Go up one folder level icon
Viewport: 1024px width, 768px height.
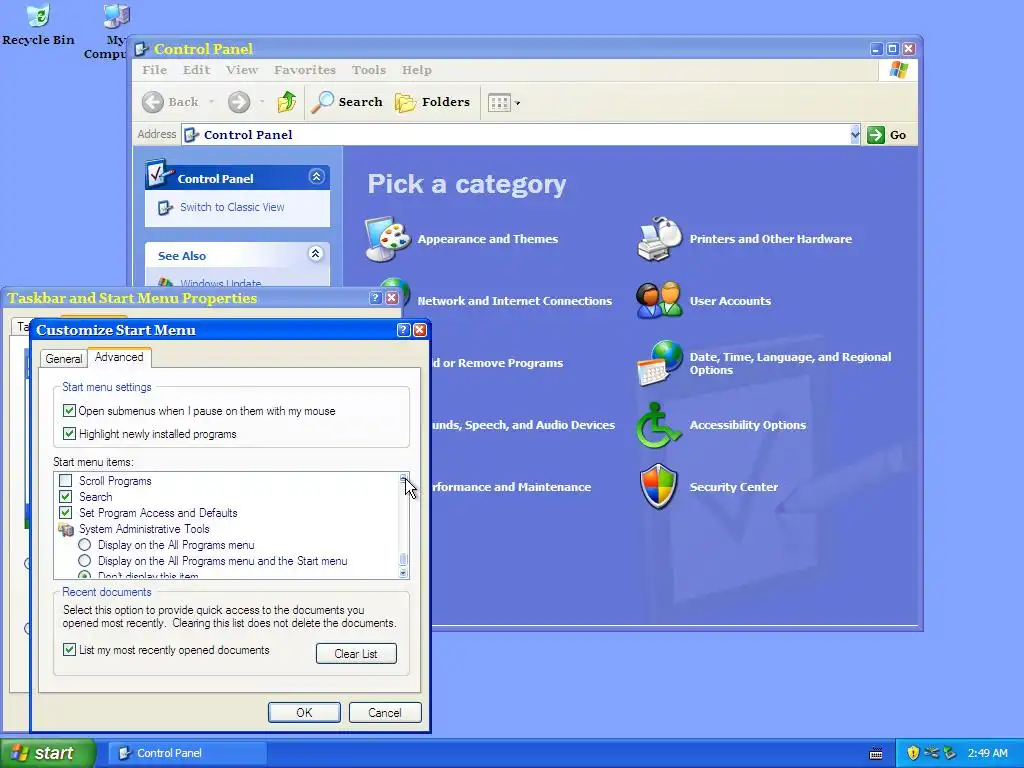point(287,102)
